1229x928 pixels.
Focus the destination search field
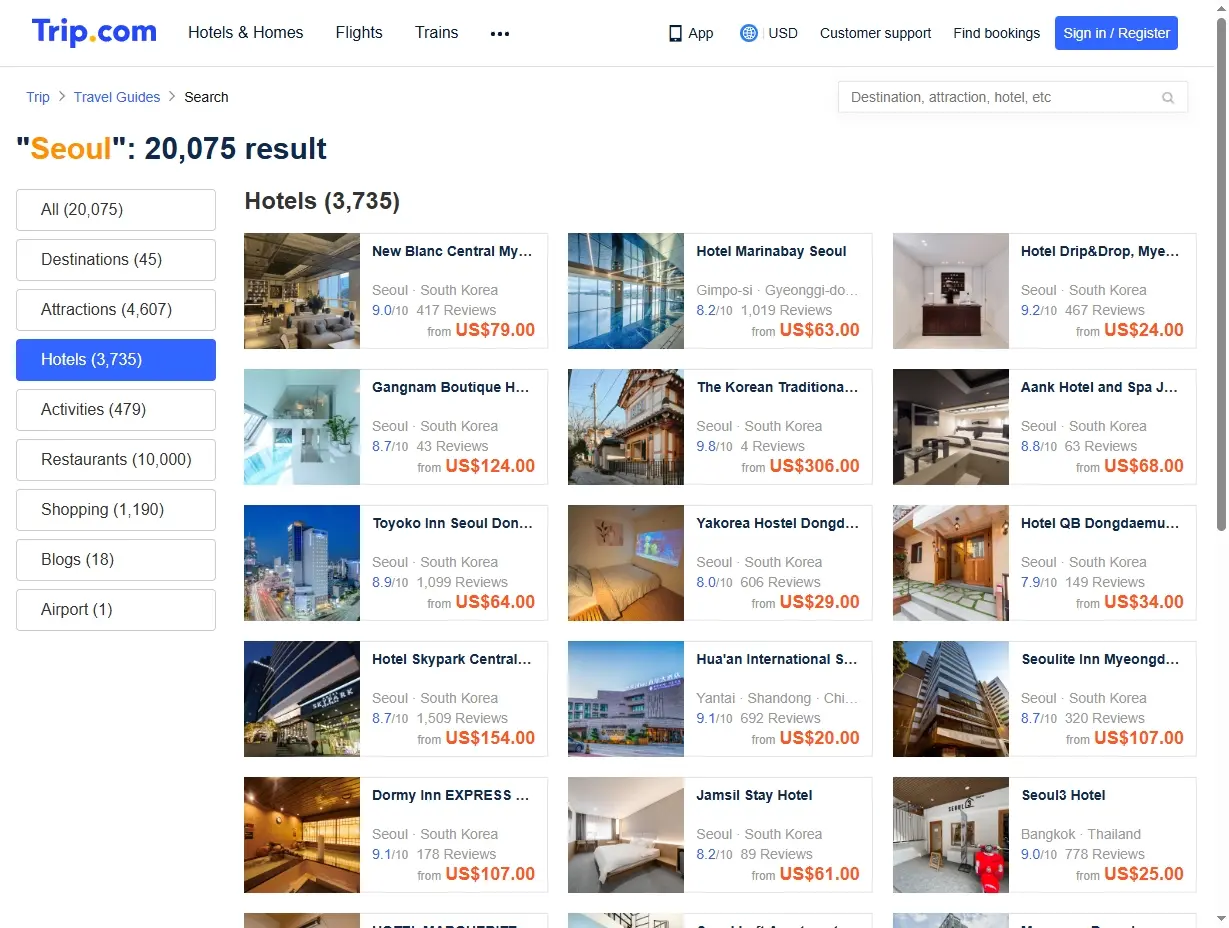coord(1012,97)
